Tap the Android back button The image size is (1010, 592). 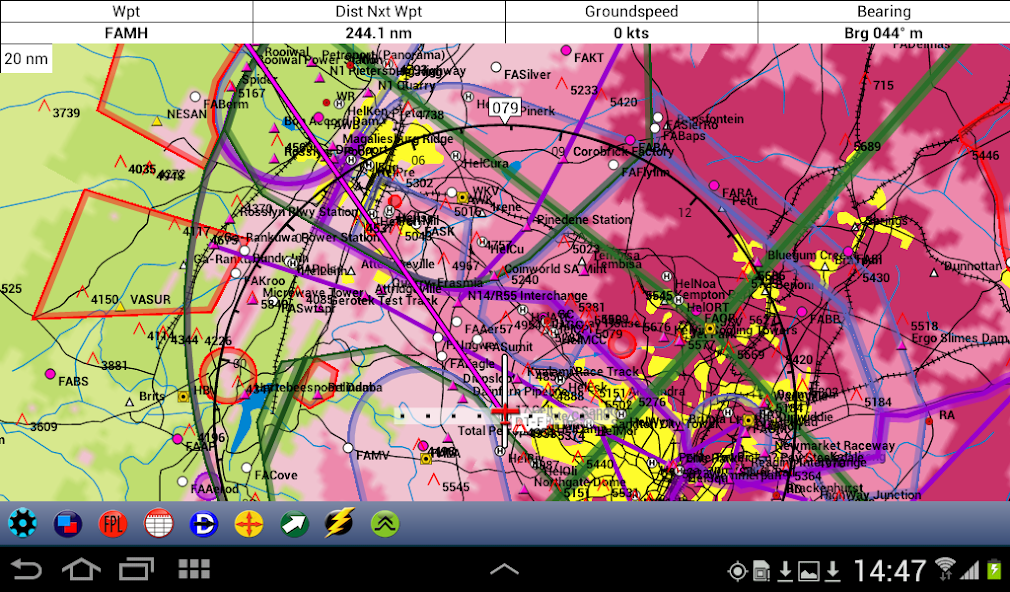pyautogui.click(x=26, y=569)
